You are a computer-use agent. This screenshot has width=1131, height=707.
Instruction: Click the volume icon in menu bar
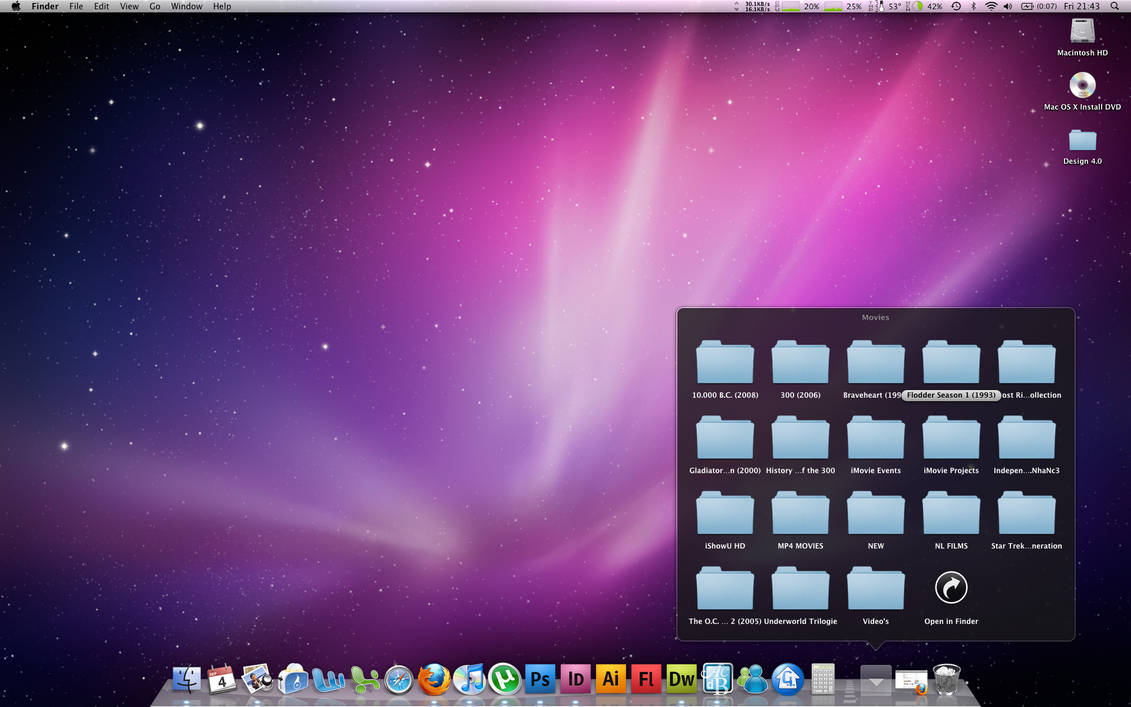click(x=1007, y=6)
